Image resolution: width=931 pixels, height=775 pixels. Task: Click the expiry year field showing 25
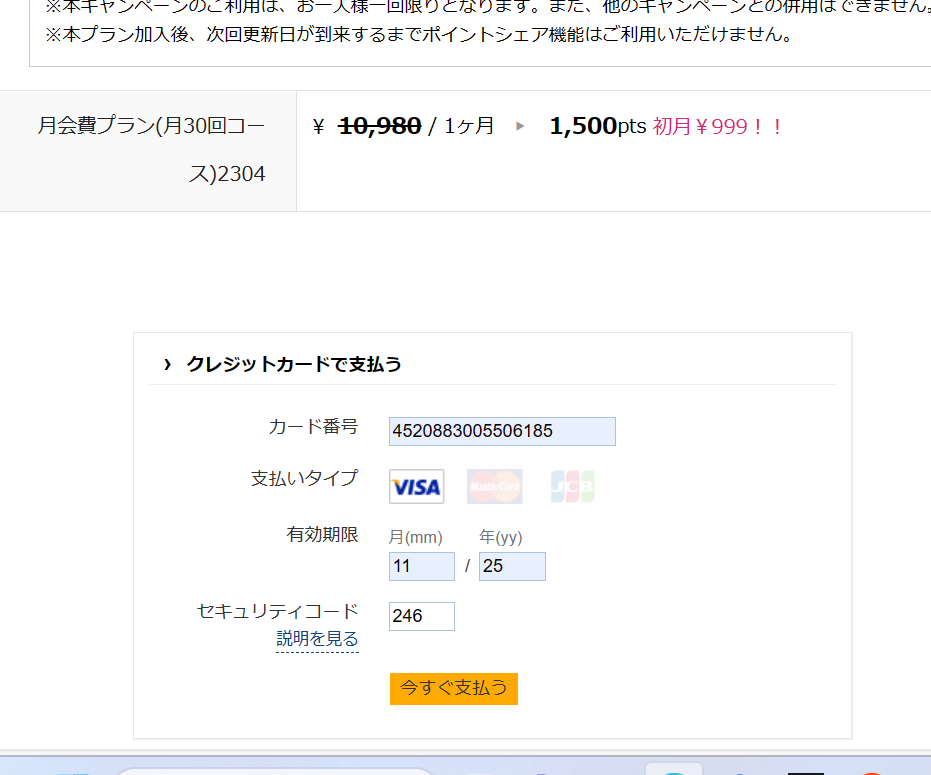[x=512, y=566]
